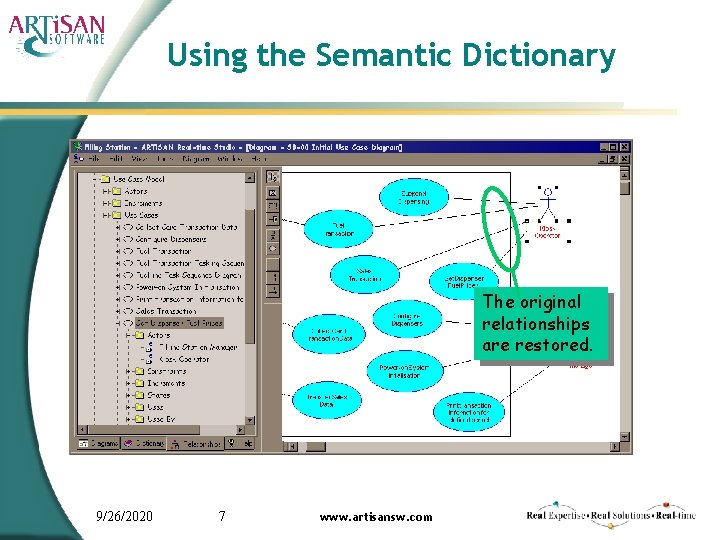The height and width of the screenshot is (540, 720).
Task: Click the Filling Station Manager actor icon
Action: (x=149, y=347)
